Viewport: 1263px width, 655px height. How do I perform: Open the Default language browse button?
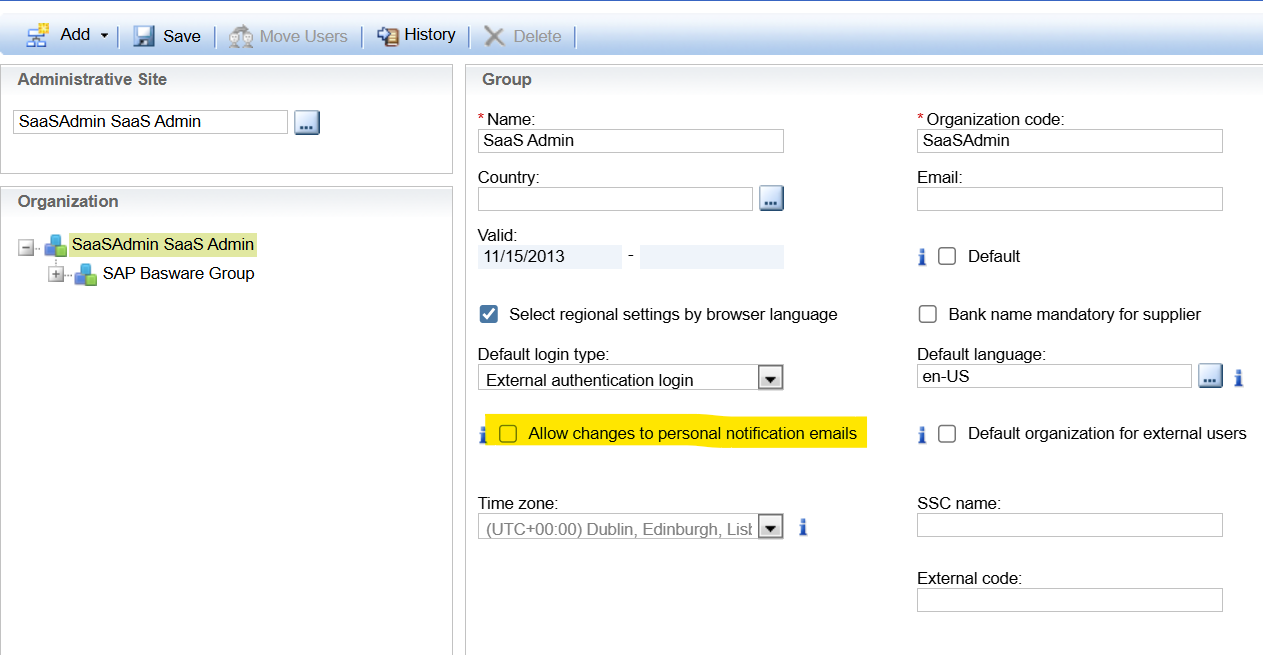pyautogui.click(x=1210, y=377)
